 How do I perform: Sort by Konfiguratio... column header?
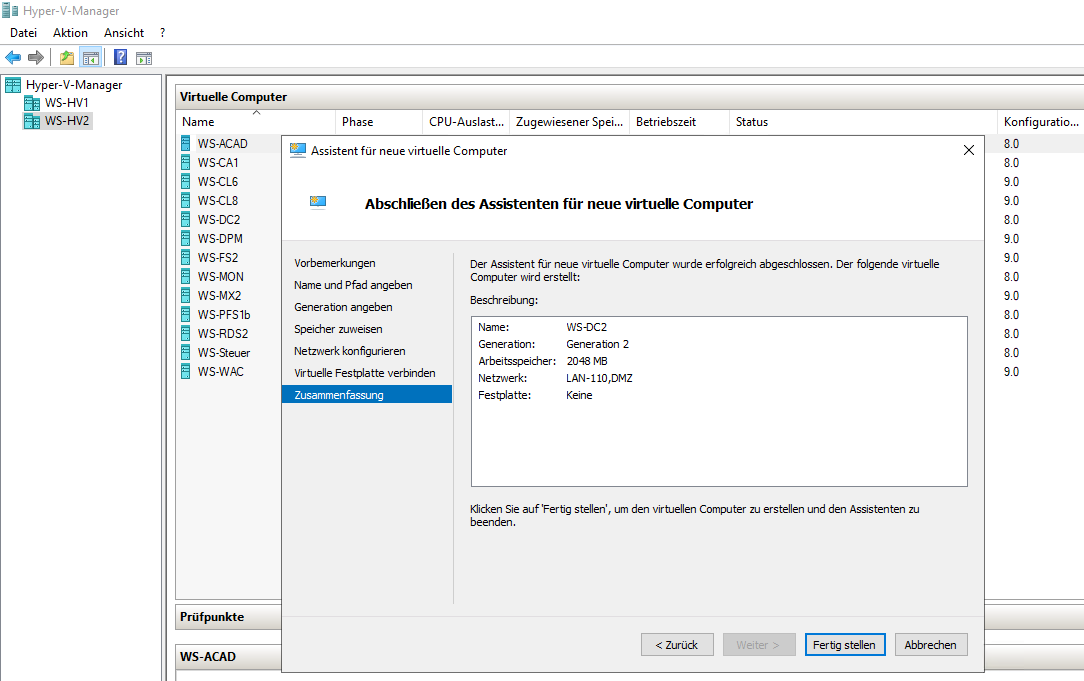pyautogui.click(x=1041, y=122)
